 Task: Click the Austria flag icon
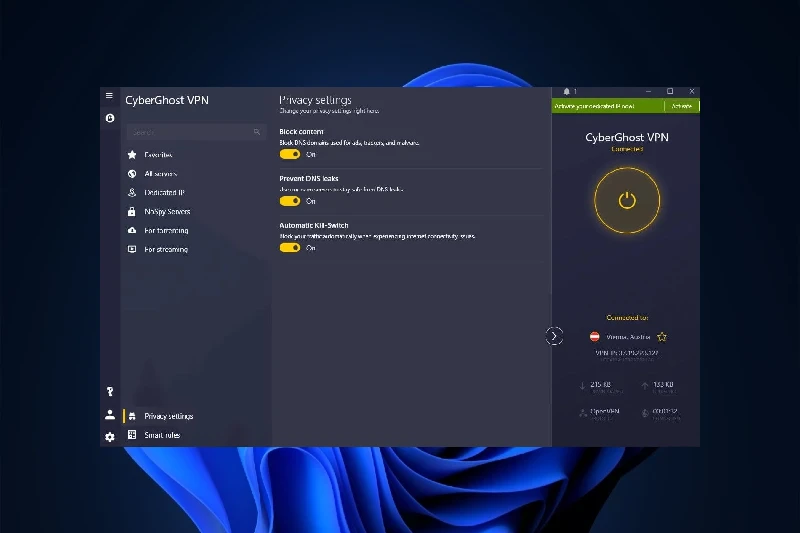[x=594, y=337]
